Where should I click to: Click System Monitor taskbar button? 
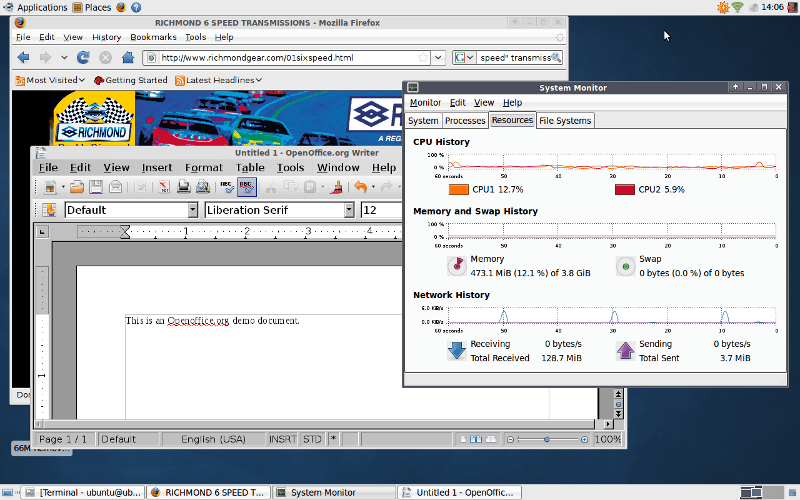[x=334, y=492]
